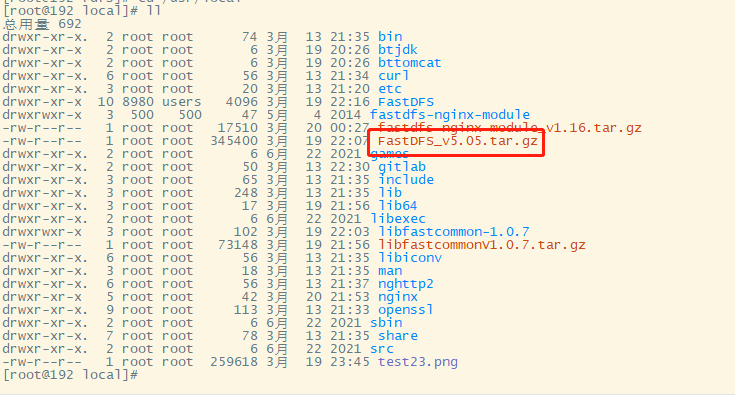Viewport: 735px width, 395px height.
Task: Click the libiconv directory name
Action: point(410,258)
